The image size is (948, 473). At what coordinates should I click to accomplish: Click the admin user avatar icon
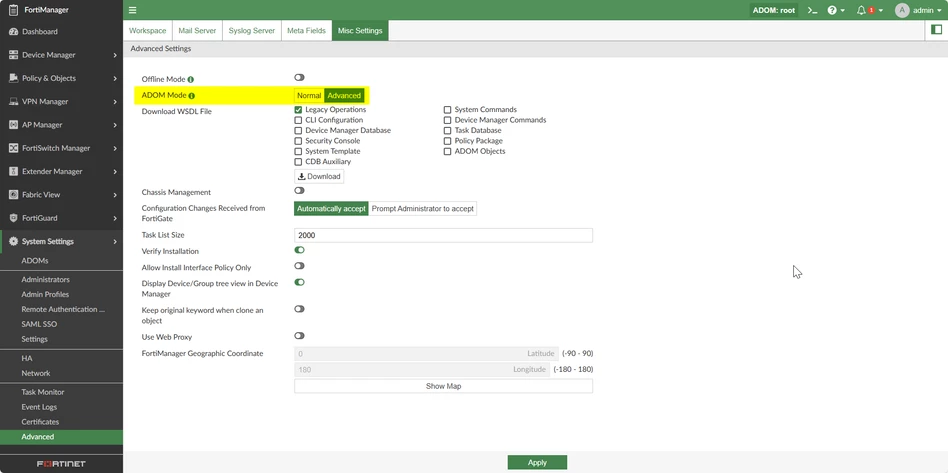pyautogui.click(x=902, y=10)
